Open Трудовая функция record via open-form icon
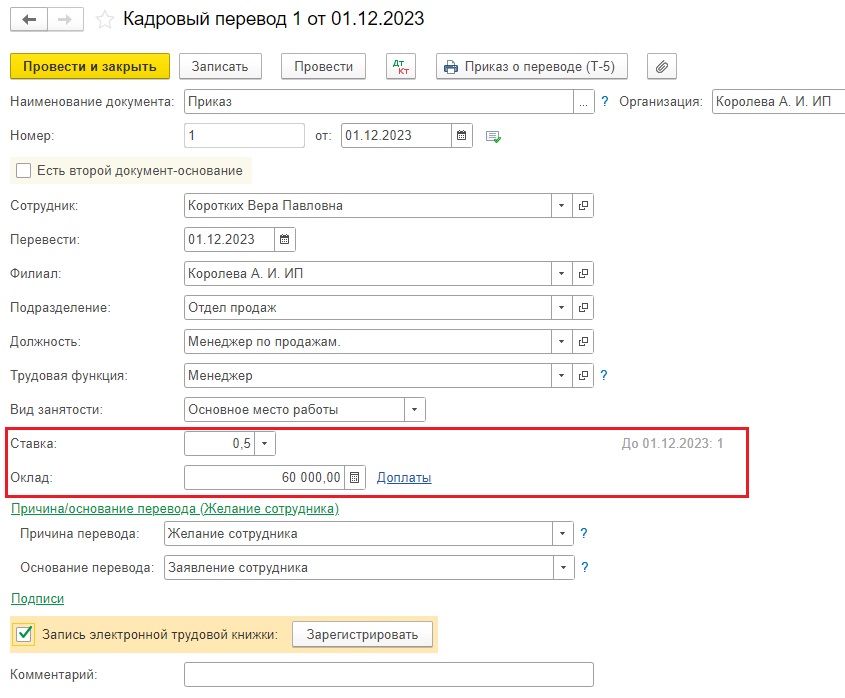Viewport: 845px width, 698px height. coord(583,375)
